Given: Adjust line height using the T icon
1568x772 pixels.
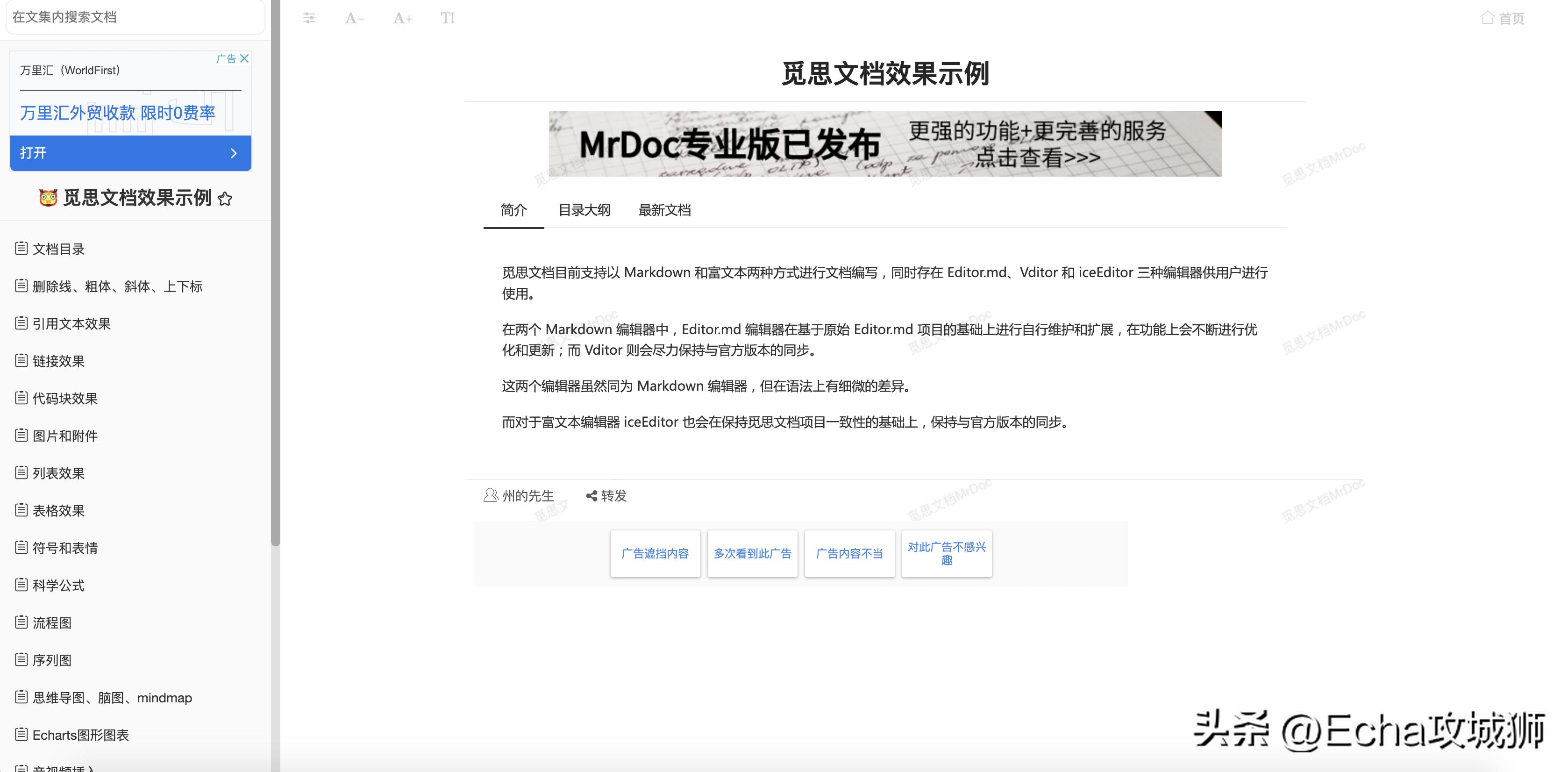Looking at the screenshot, I should click(x=449, y=18).
